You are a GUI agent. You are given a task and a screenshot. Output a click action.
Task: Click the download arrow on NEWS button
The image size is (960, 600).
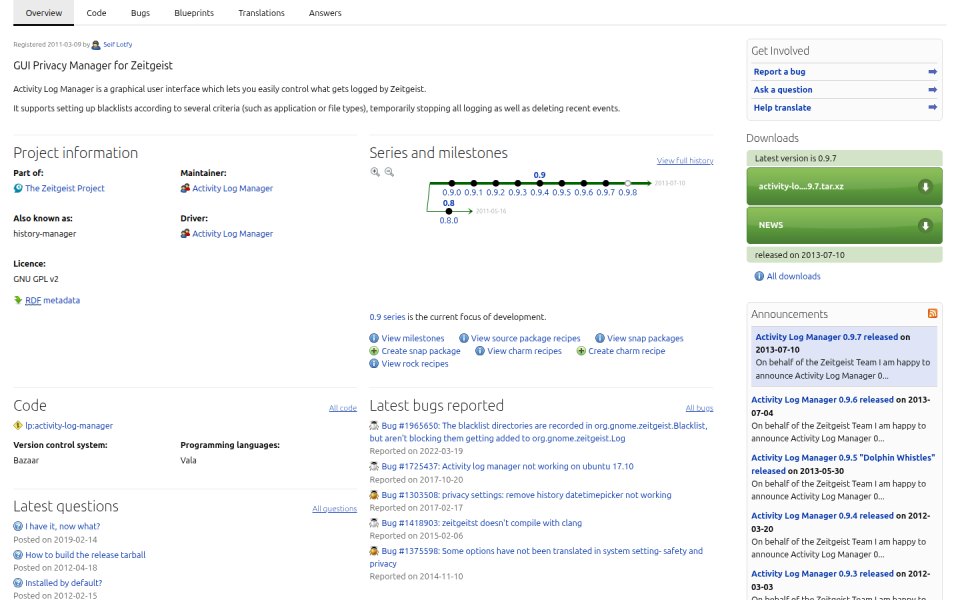(x=925, y=225)
